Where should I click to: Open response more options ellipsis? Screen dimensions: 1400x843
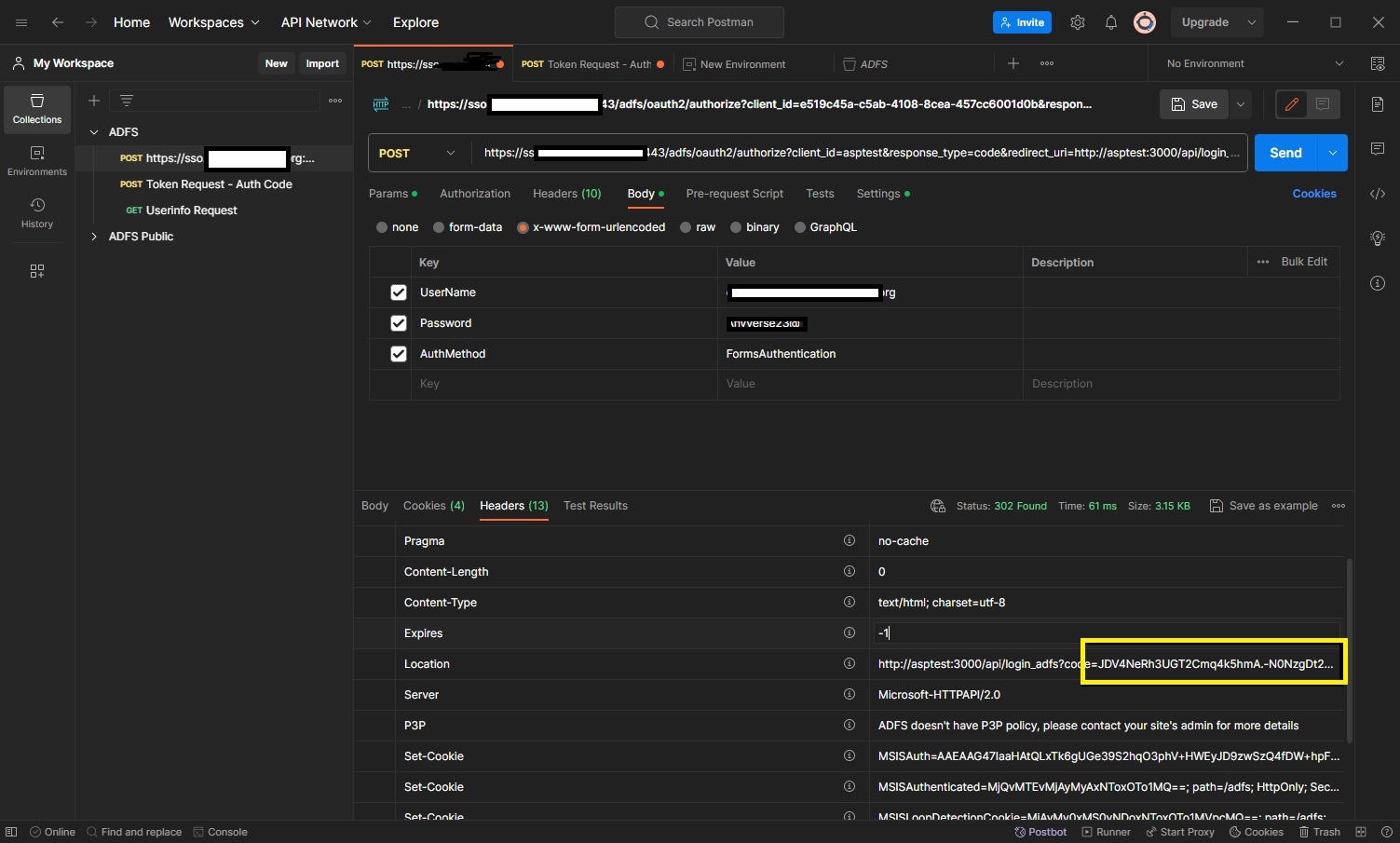click(1339, 506)
